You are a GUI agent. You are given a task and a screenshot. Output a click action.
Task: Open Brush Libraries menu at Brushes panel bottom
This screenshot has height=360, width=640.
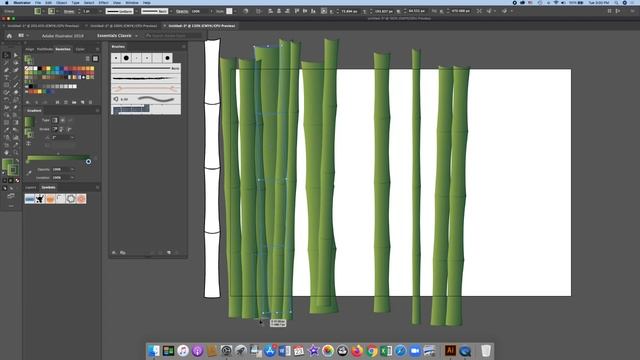pos(114,253)
